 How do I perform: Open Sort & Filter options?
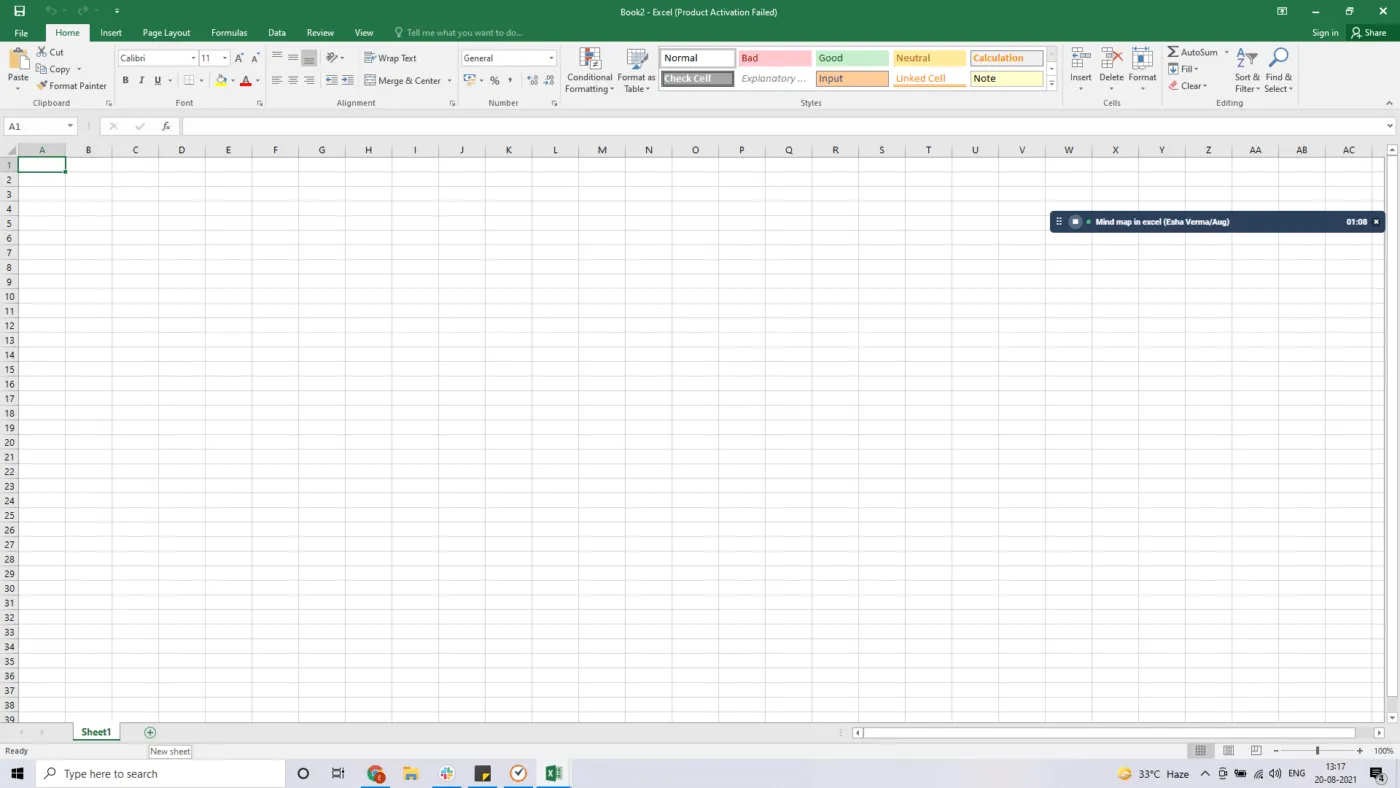click(1245, 70)
